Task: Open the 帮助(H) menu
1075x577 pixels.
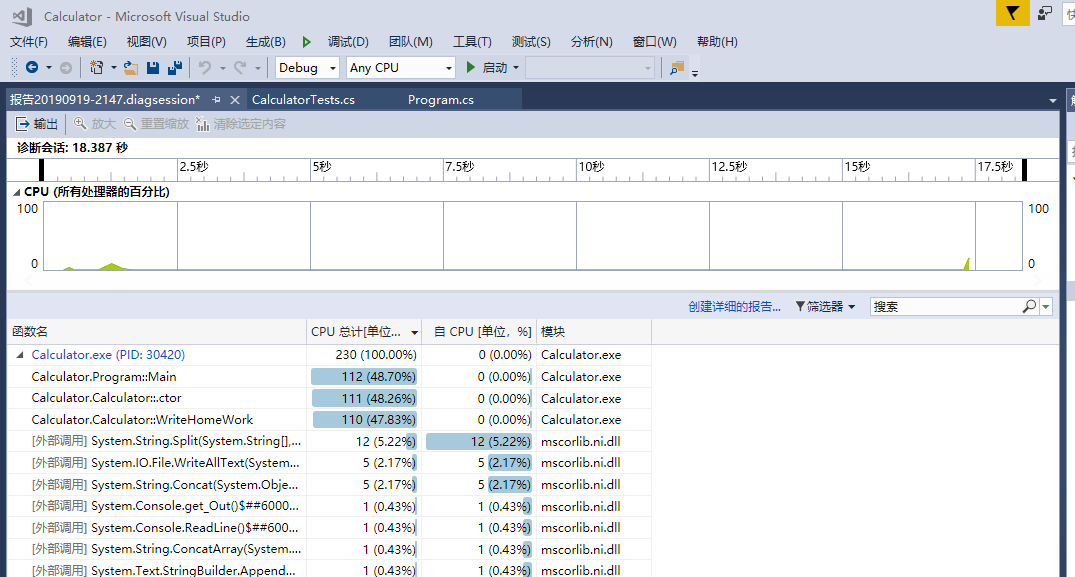Action: click(x=717, y=42)
